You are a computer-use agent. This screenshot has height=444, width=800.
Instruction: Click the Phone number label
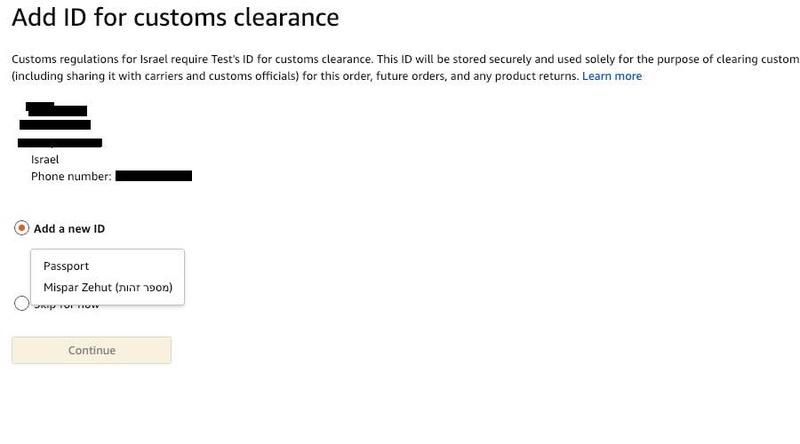click(x=71, y=177)
